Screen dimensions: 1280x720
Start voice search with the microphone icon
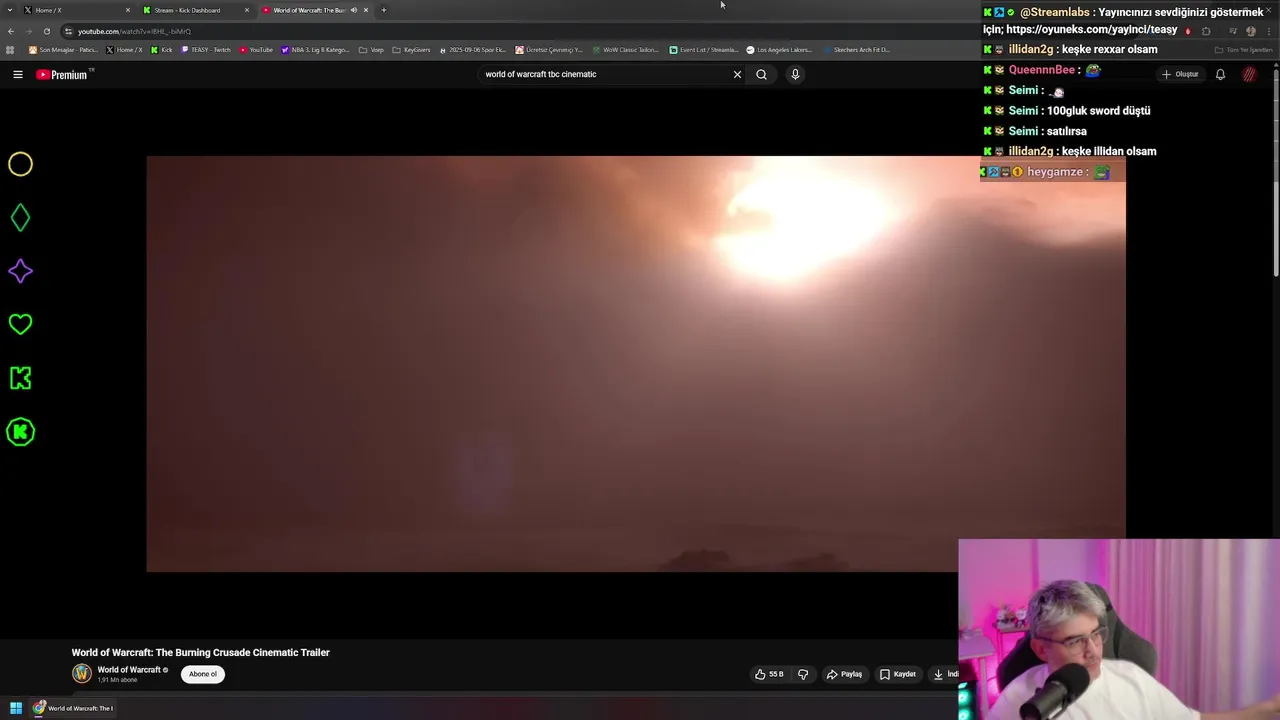coord(795,74)
